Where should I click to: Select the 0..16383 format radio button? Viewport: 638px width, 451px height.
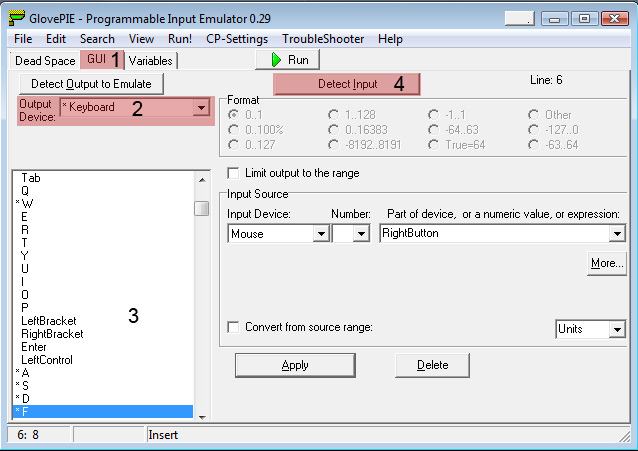333,130
